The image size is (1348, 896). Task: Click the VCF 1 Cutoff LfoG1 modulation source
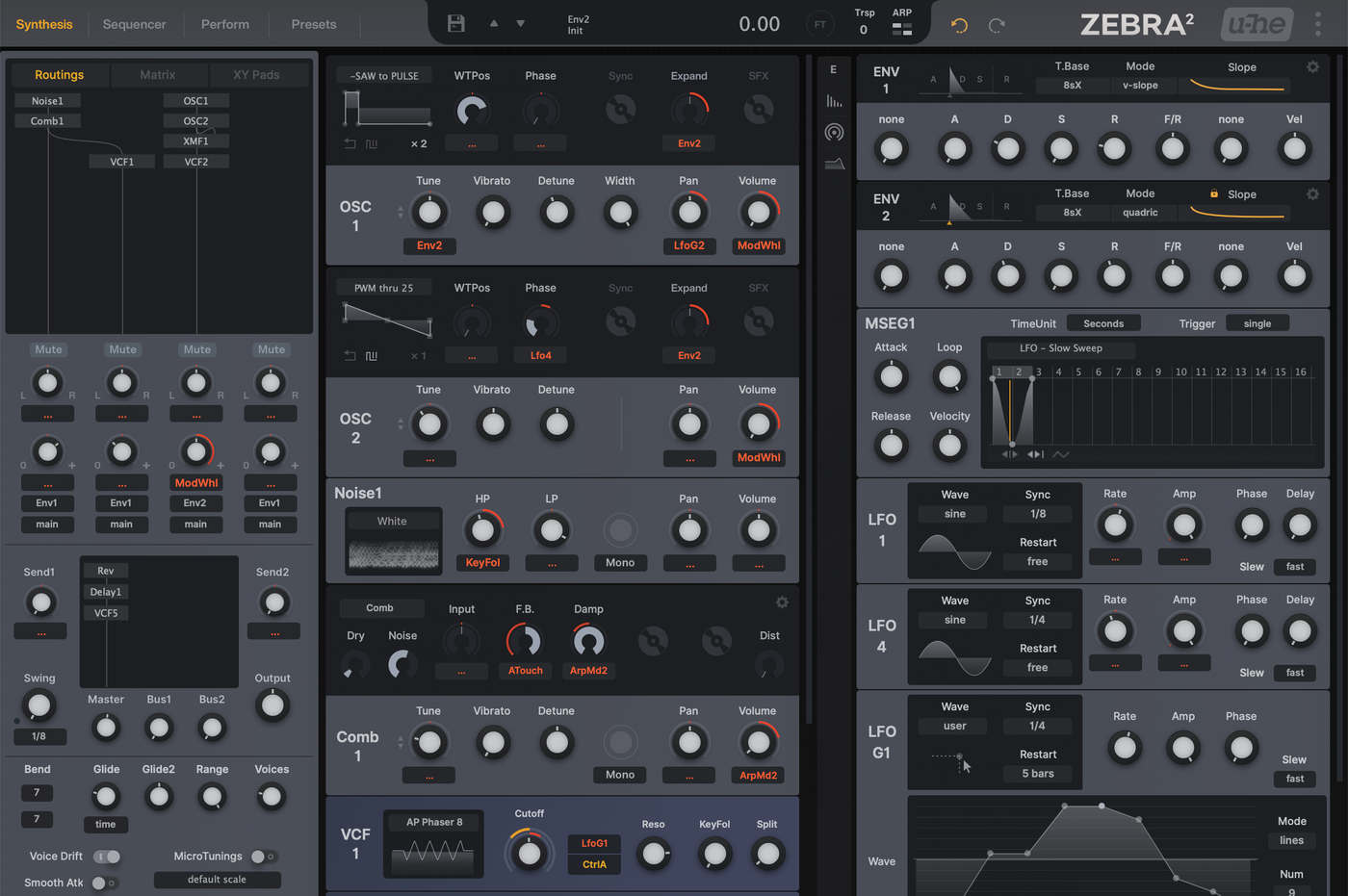point(594,843)
